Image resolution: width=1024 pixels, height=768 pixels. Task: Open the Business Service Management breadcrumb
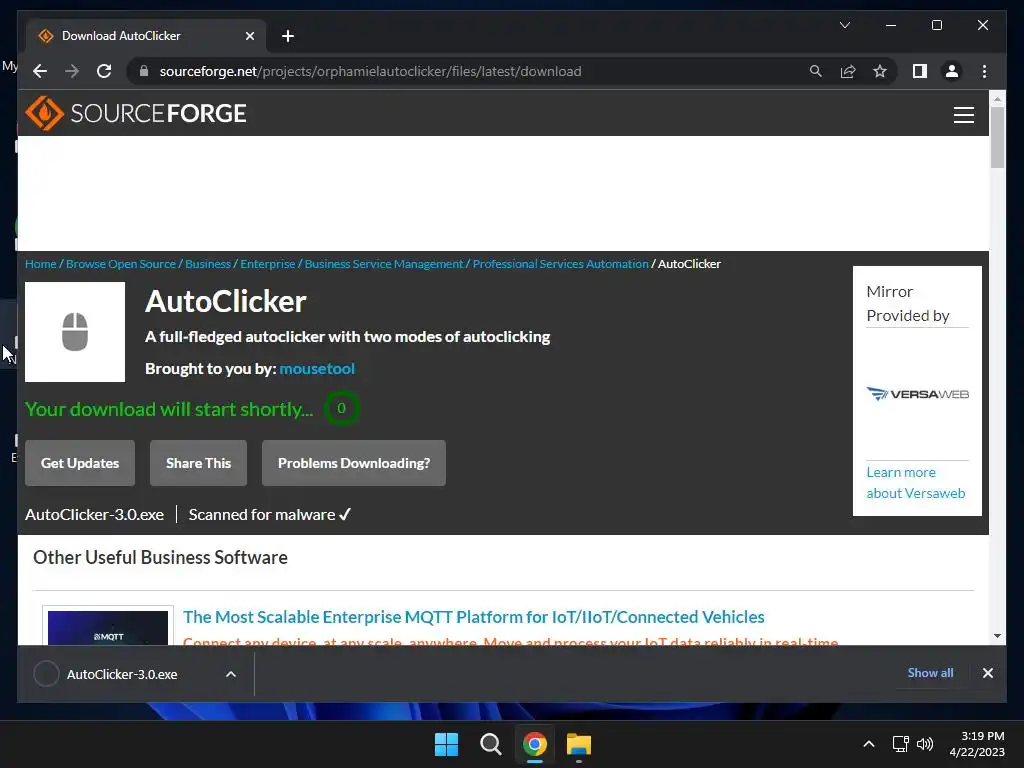click(383, 264)
